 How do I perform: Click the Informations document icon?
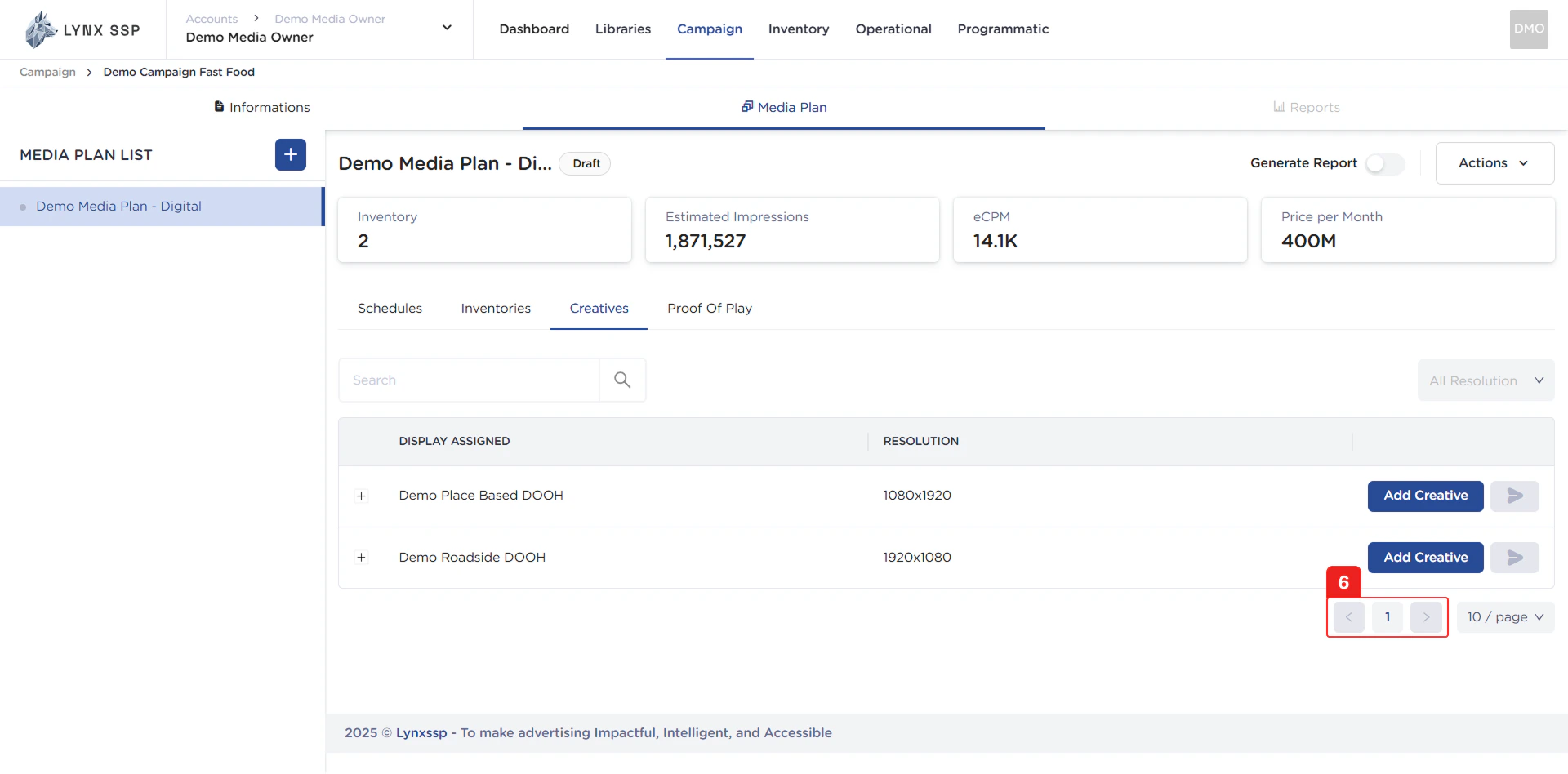pos(218,106)
